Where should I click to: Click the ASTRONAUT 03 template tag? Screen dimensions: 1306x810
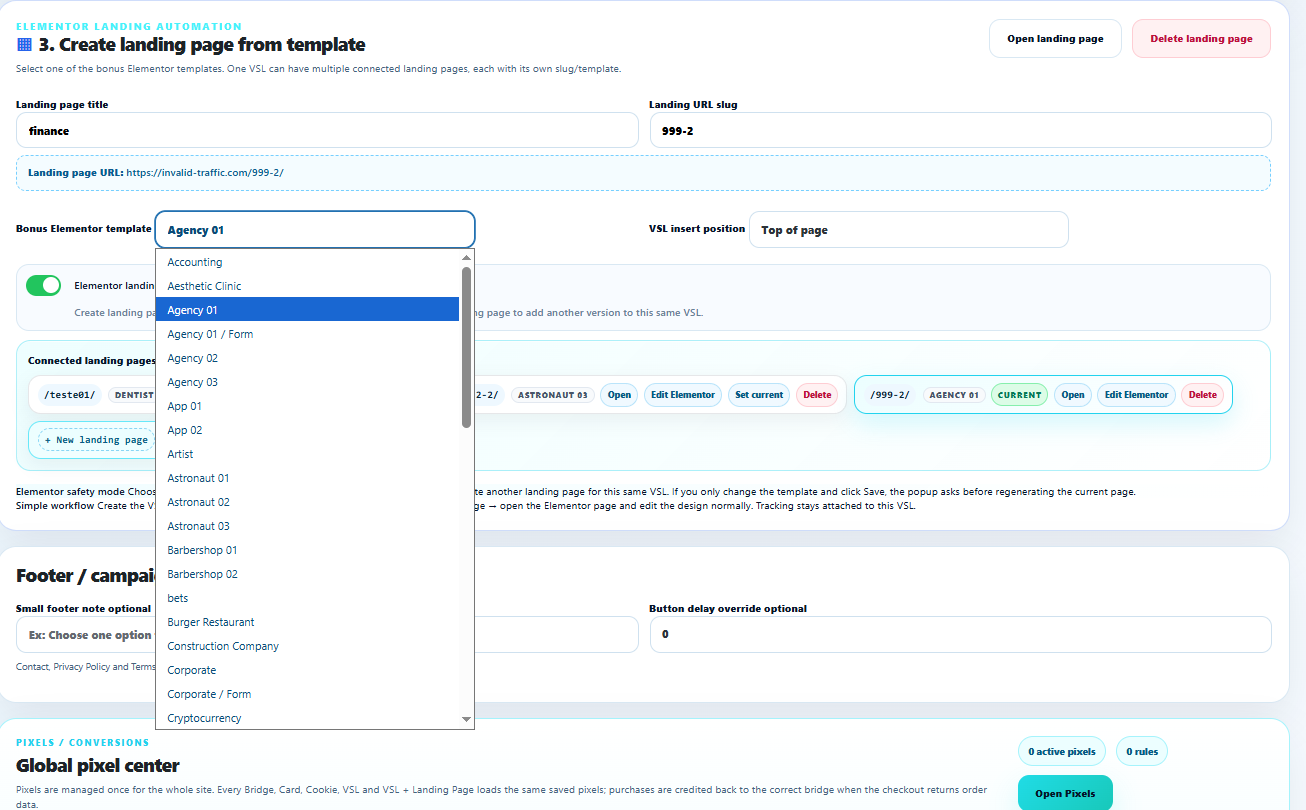tap(552, 395)
